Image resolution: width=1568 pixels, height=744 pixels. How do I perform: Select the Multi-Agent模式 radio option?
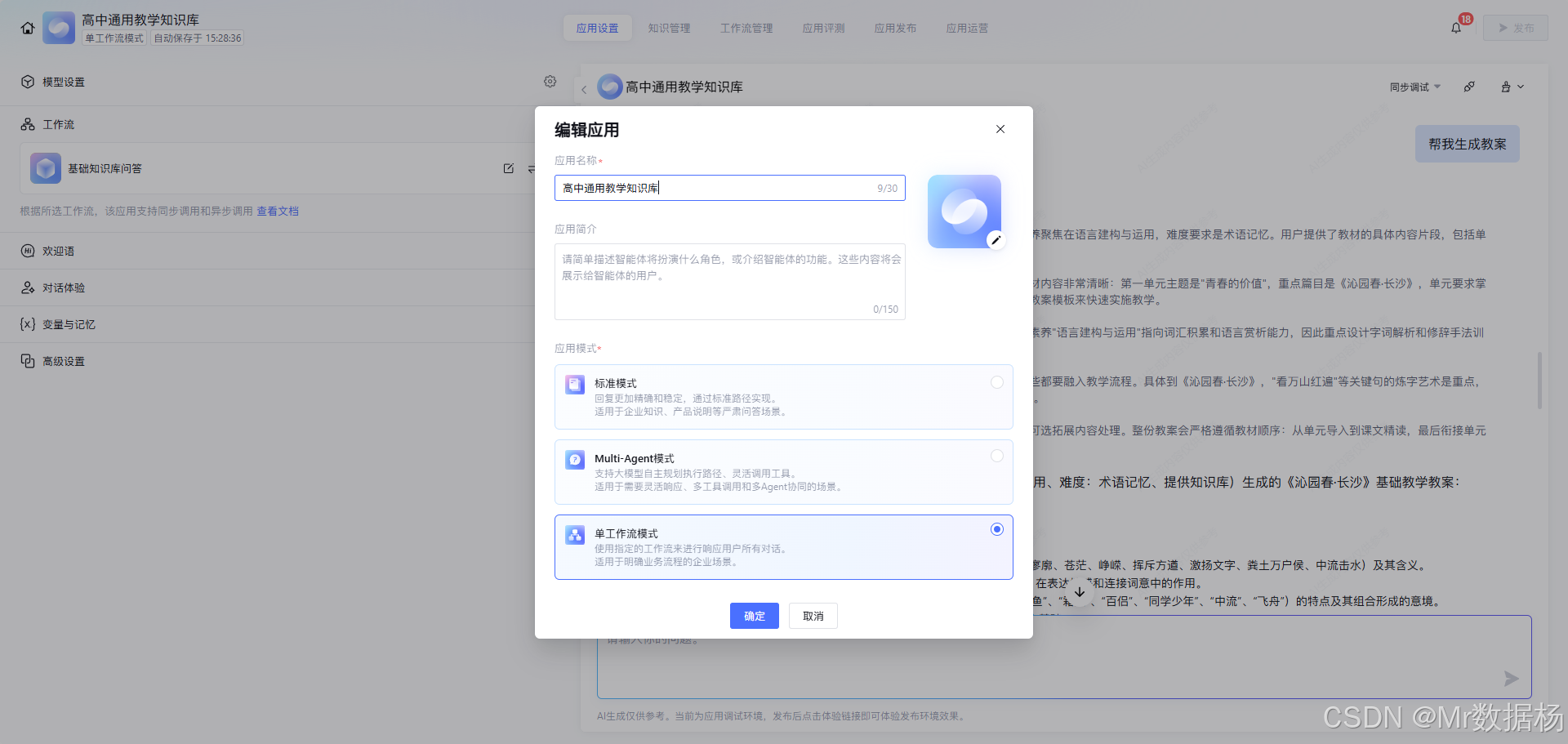point(996,456)
